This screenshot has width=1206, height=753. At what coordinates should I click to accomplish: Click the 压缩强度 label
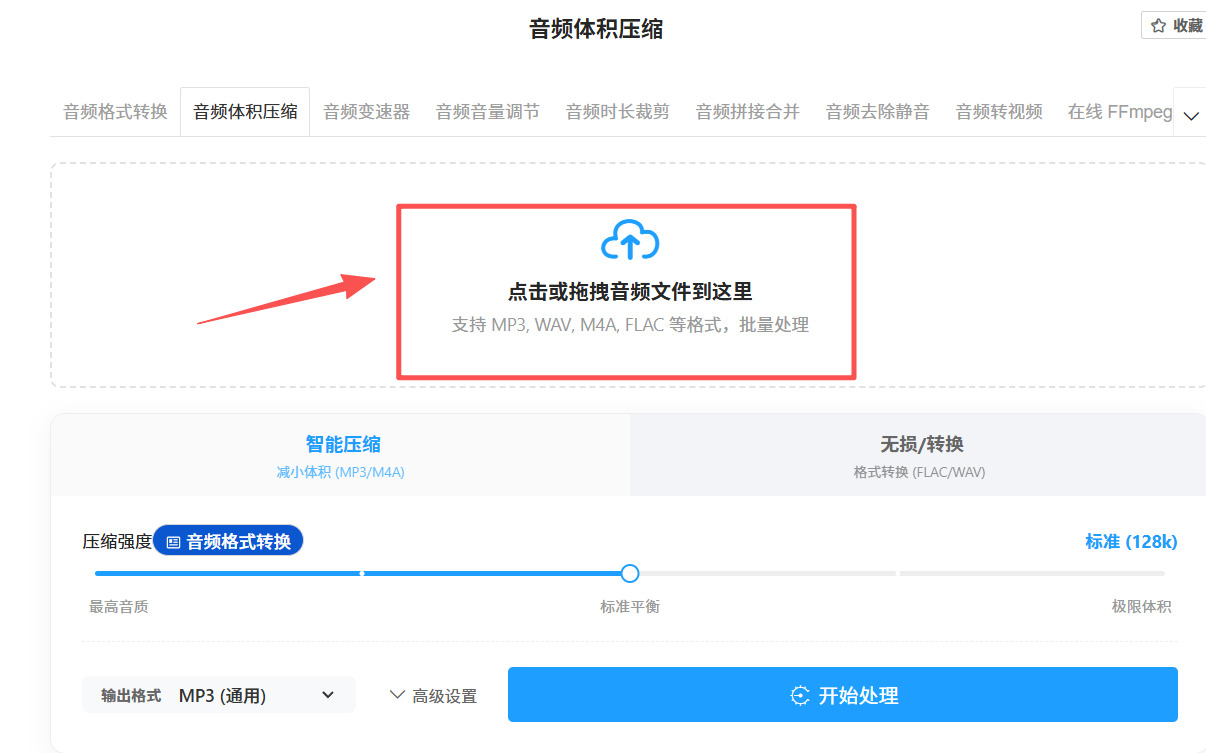click(x=117, y=542)
